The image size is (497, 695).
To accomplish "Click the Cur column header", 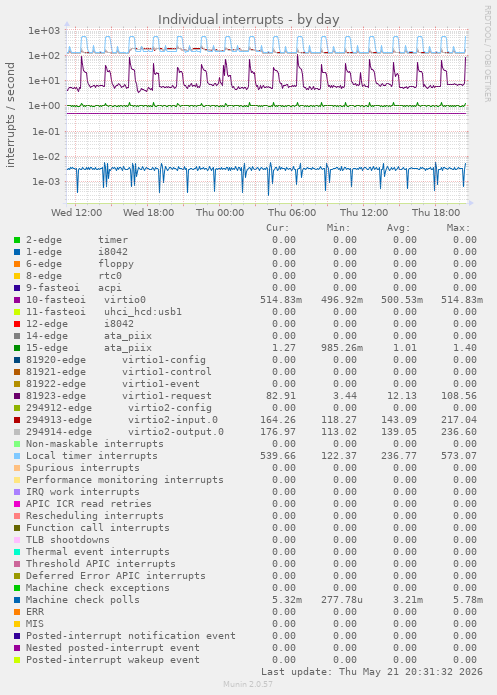I will coord(278,228).
